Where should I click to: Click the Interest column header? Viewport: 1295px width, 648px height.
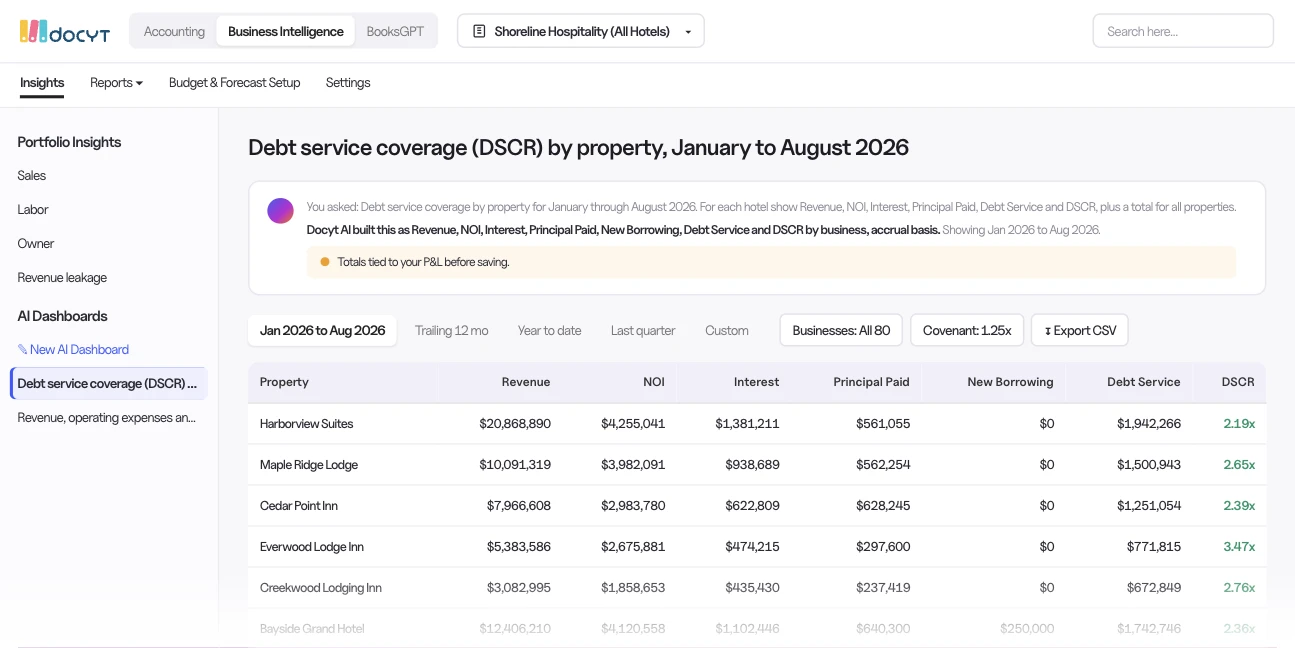tap(756, 382)
